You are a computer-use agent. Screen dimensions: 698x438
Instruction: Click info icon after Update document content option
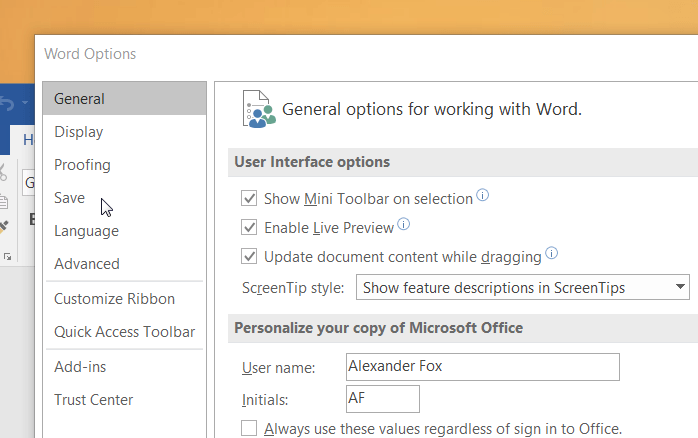tap(551, 254)
